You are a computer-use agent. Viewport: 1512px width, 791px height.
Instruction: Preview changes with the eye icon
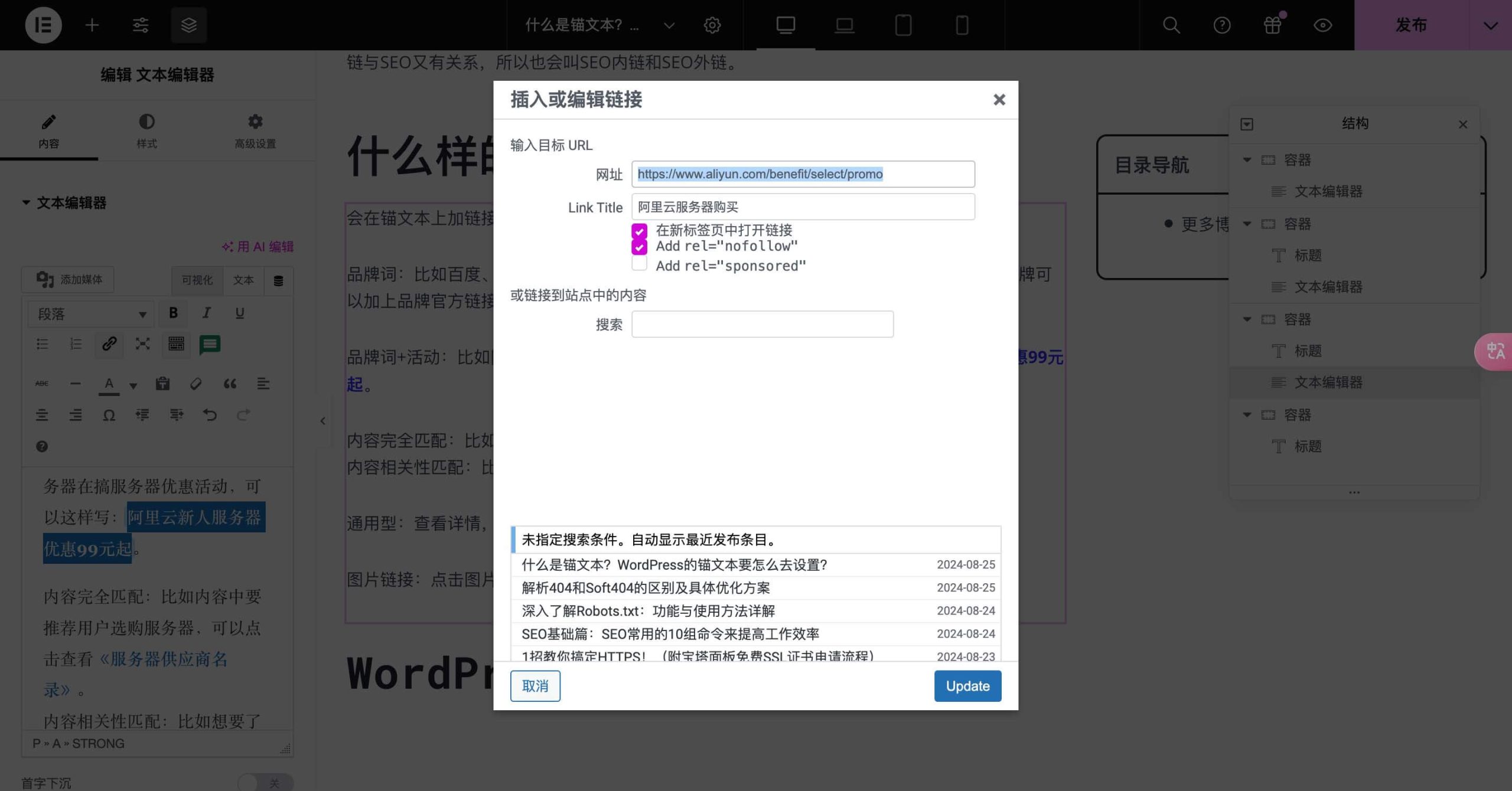coord(1322,25)
